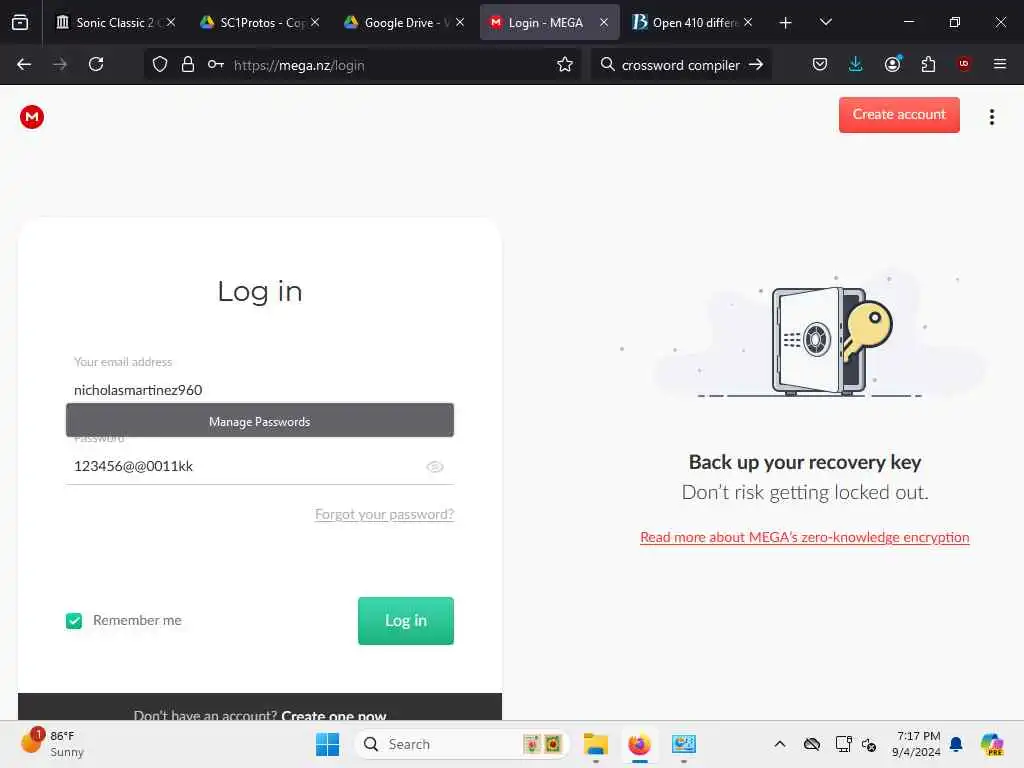1024x768 pixels.
Task: Click the Create account button
Action: tap(899, 114)
